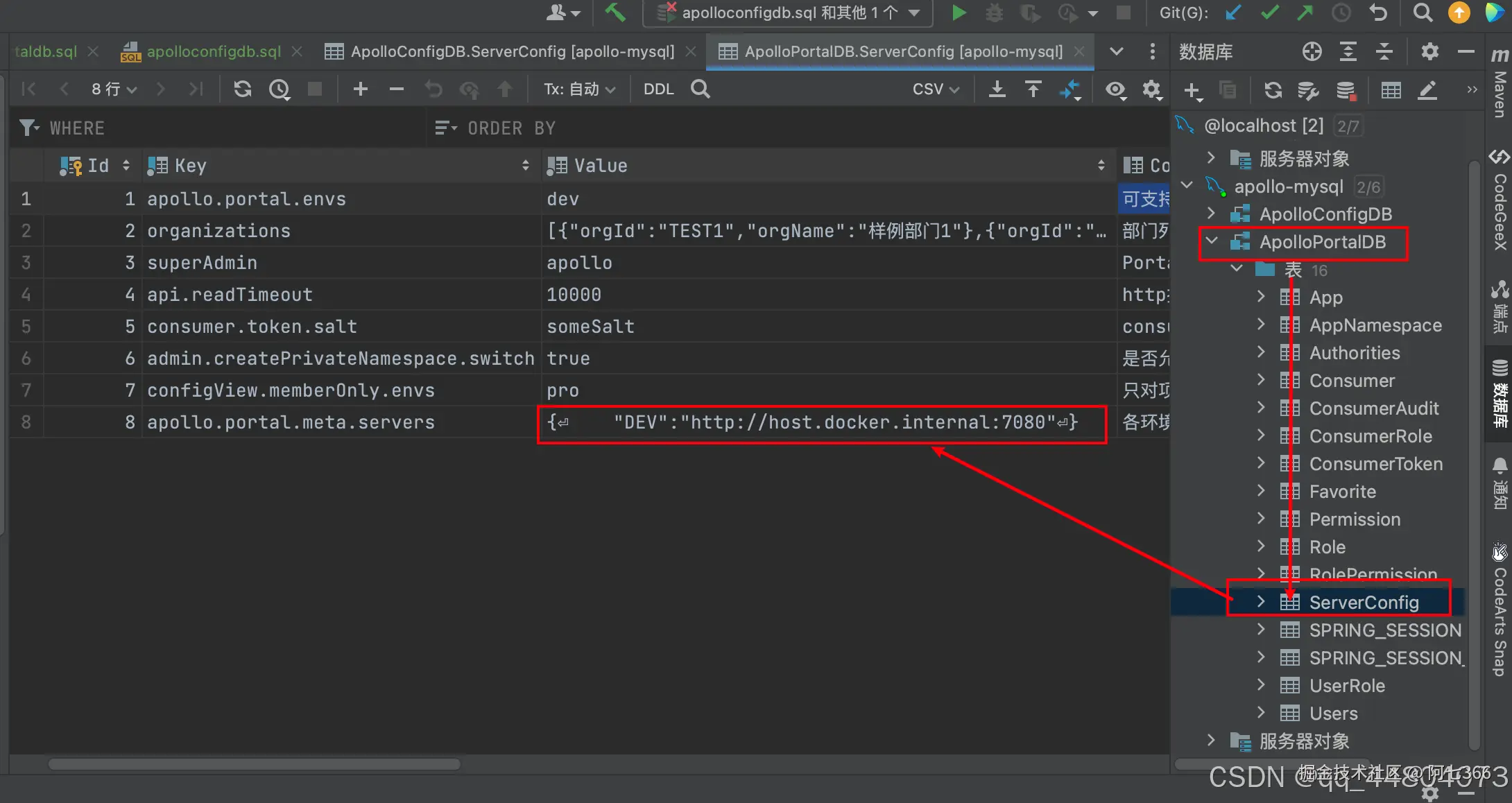Open the data search magnifier next to DDL
Image resolution: width=1512 pixels, height=803 pixels.
tap(701, 89)
